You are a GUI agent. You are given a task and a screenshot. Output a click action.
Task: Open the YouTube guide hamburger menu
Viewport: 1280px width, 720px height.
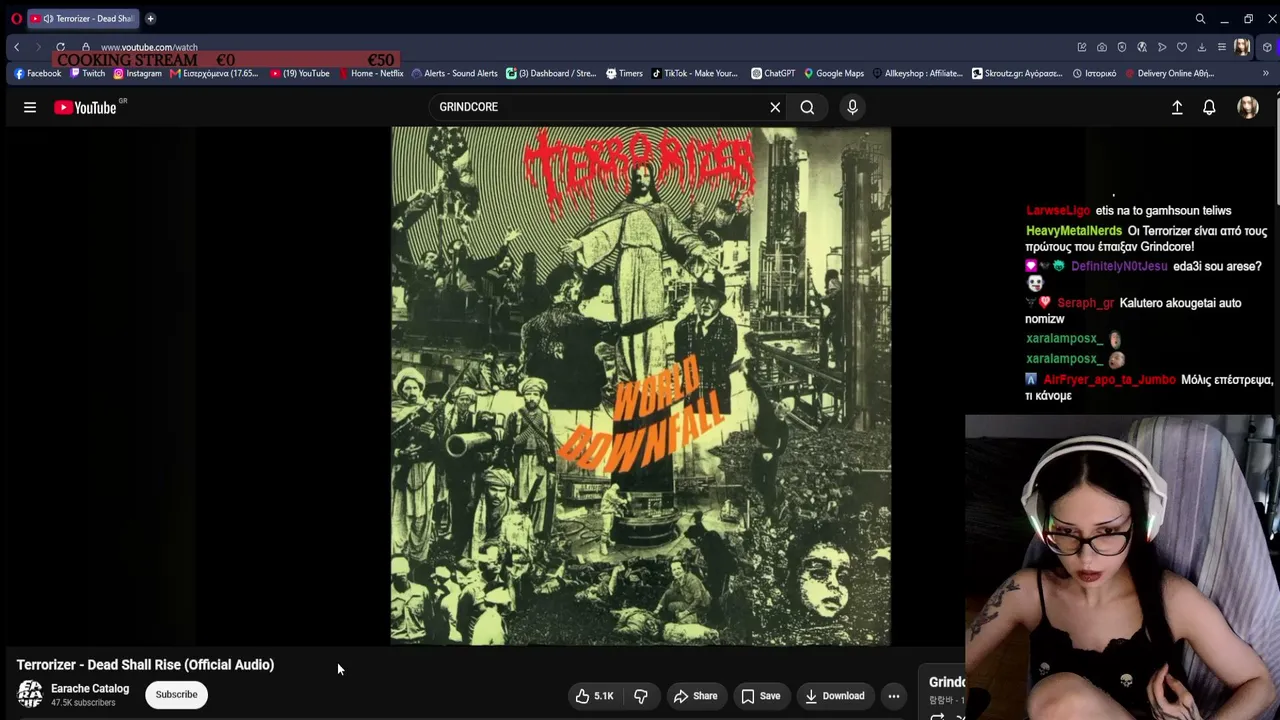[30, 107]
